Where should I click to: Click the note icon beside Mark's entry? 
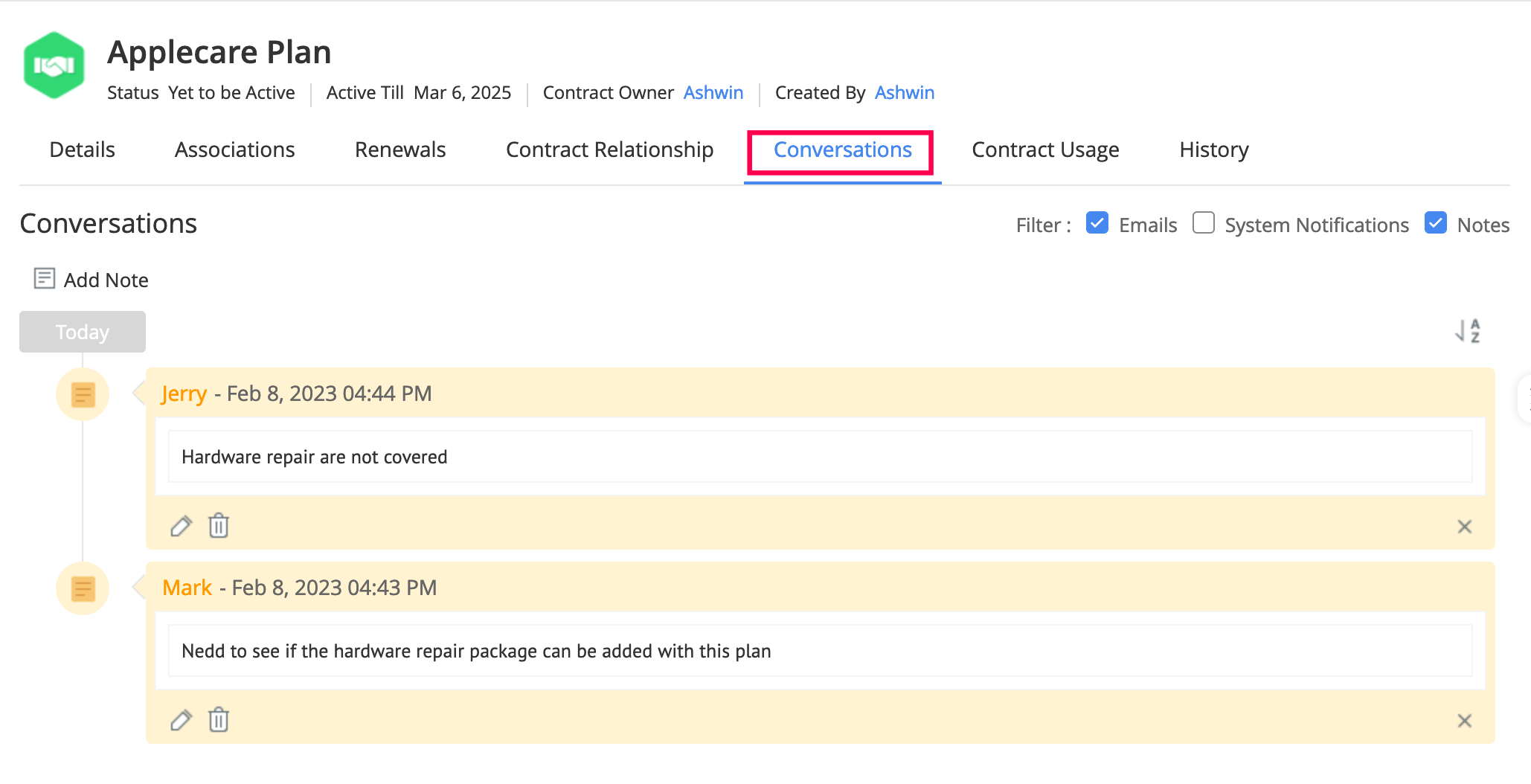click(x=83, y=588)
